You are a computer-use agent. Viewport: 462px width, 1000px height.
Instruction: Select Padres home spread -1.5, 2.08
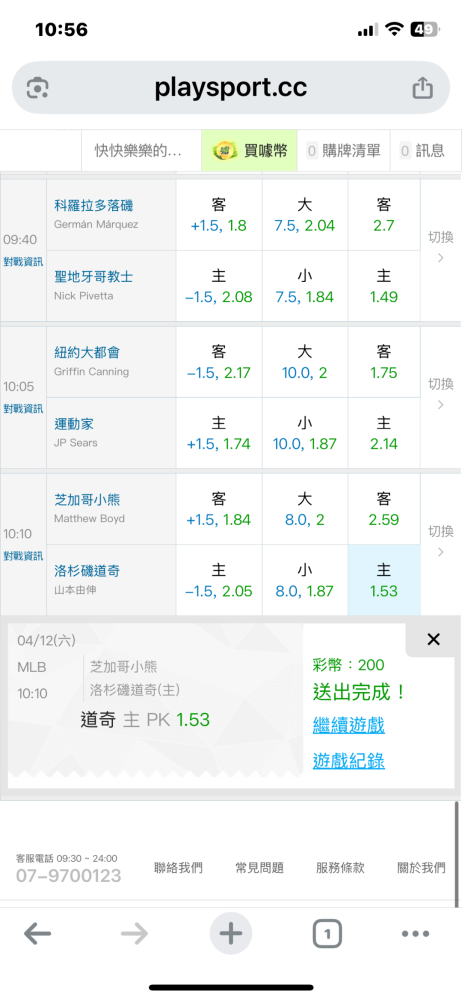click(x=219, y=286)
